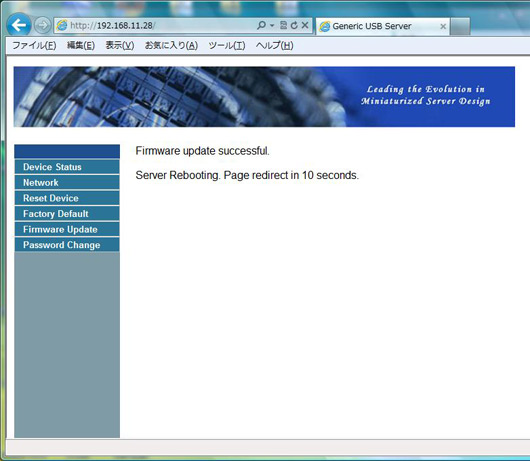
Task: Click the Stop loading X icon
Action: [x=305, y=25]
